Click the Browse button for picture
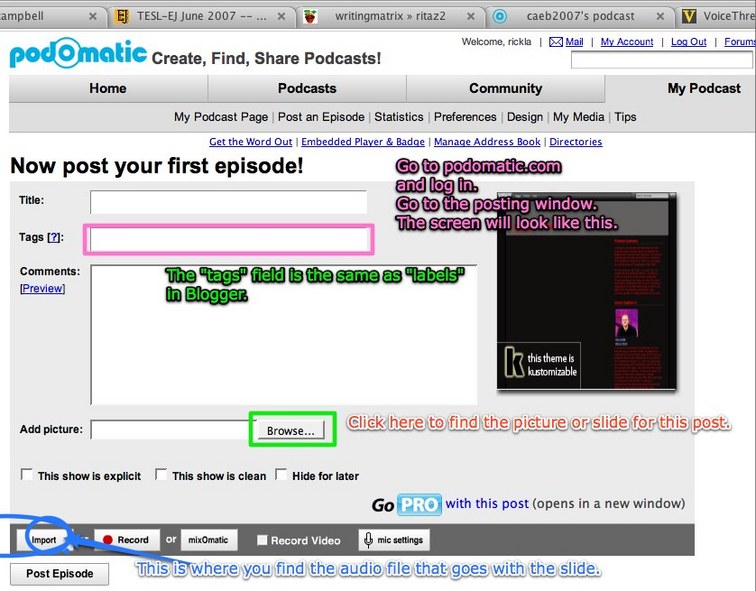756x591 pixels. tap(290, 430)
